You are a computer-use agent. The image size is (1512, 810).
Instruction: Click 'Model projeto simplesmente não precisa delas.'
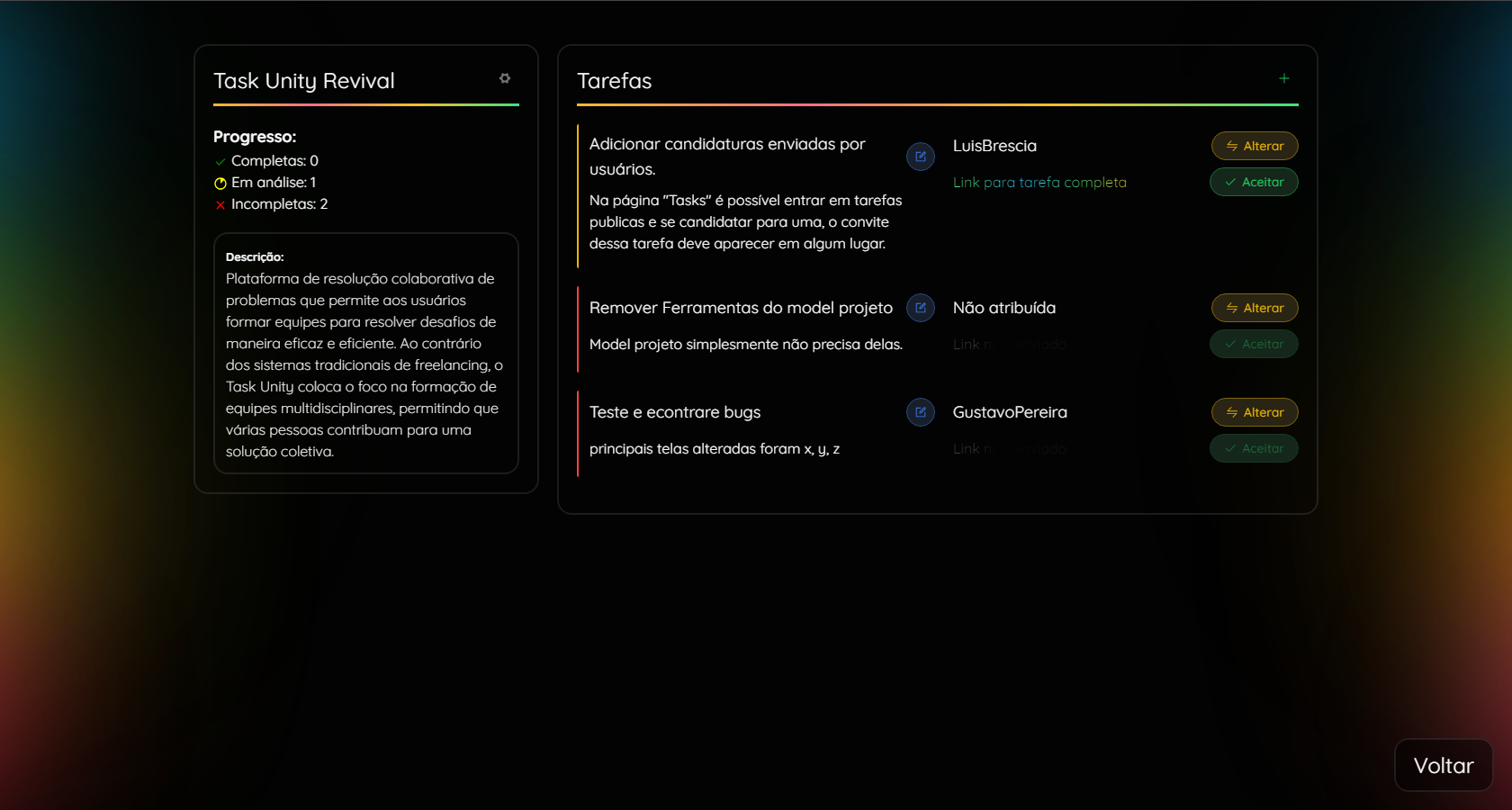pyautogui.click(x=746, y=344)
